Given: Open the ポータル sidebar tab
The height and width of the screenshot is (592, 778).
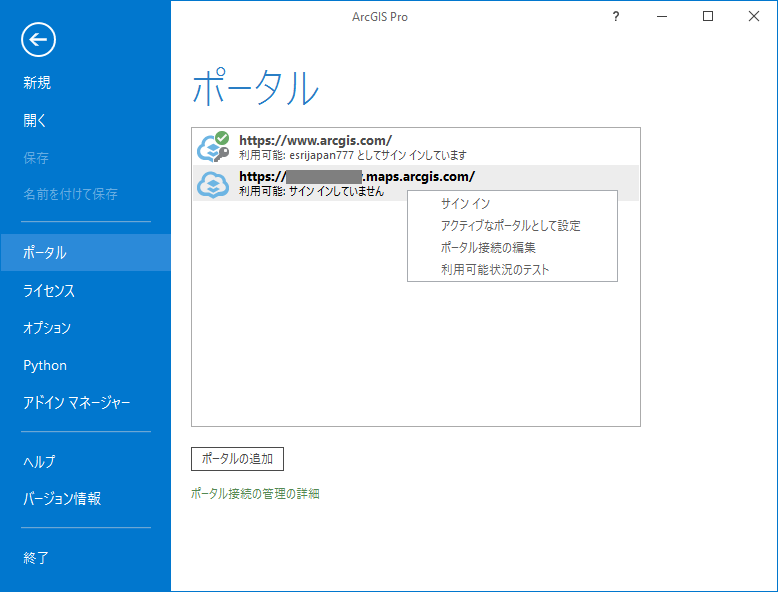Looking at the screenshot, I should pos(85,253).
